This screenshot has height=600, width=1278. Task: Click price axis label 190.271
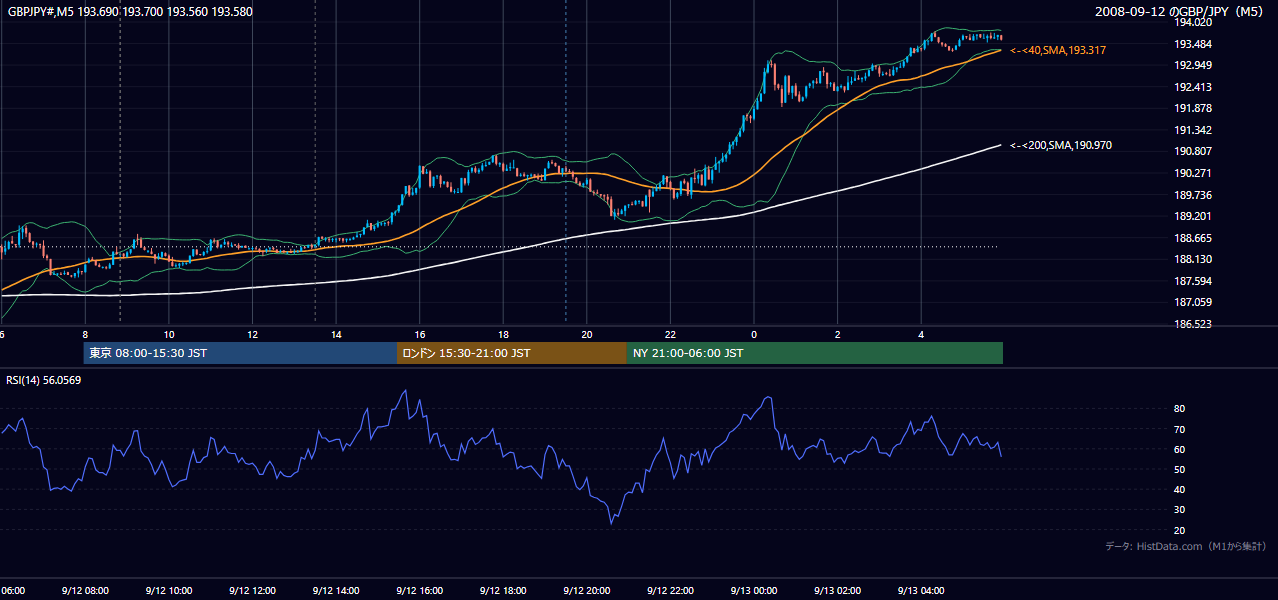[1193, 173]
